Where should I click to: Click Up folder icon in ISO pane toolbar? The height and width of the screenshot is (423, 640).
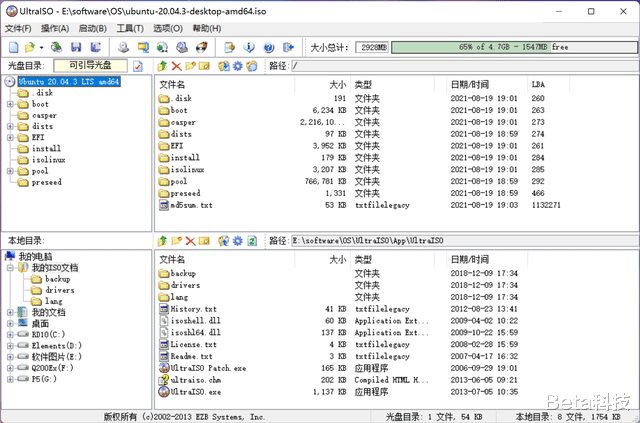click(162, 66)
